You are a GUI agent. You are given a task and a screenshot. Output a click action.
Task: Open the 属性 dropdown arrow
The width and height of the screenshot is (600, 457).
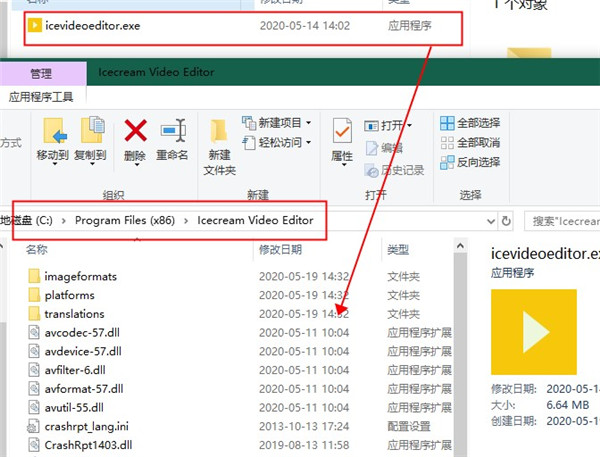coord(344,165)
